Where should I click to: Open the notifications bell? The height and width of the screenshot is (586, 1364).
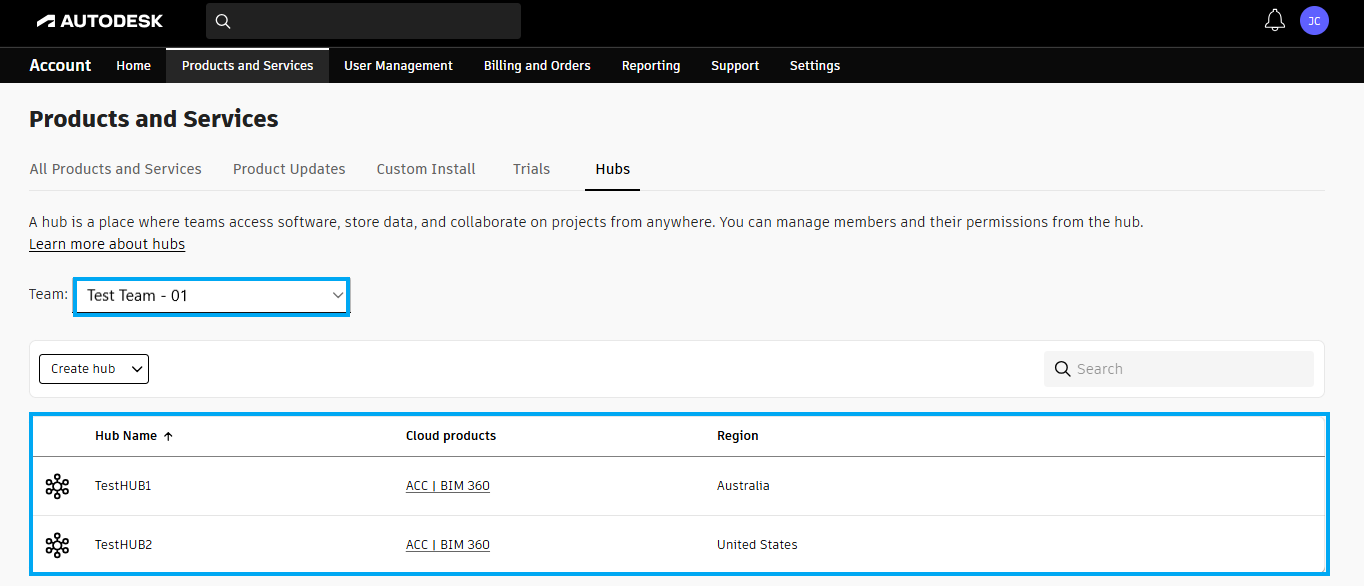tap(1274, 19)
